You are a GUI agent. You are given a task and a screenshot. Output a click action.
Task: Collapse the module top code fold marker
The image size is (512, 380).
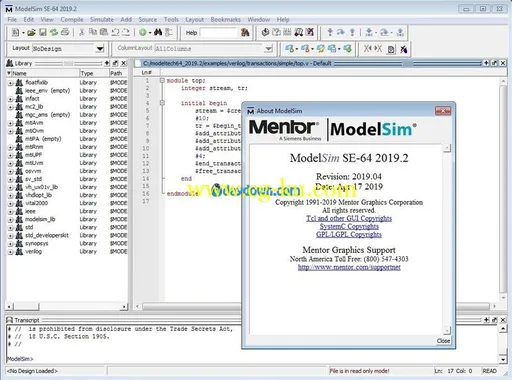[x=162, y=80]
